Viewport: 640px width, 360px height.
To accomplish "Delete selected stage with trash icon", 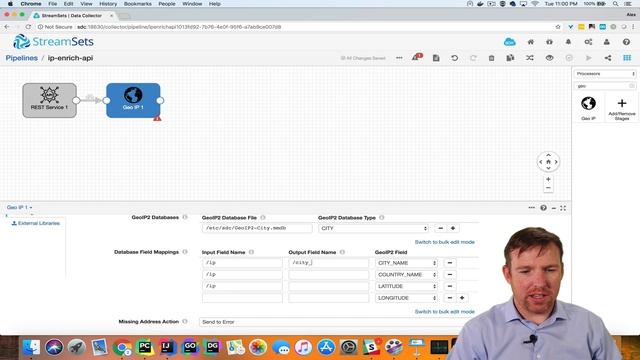I will tap(491, 58).
